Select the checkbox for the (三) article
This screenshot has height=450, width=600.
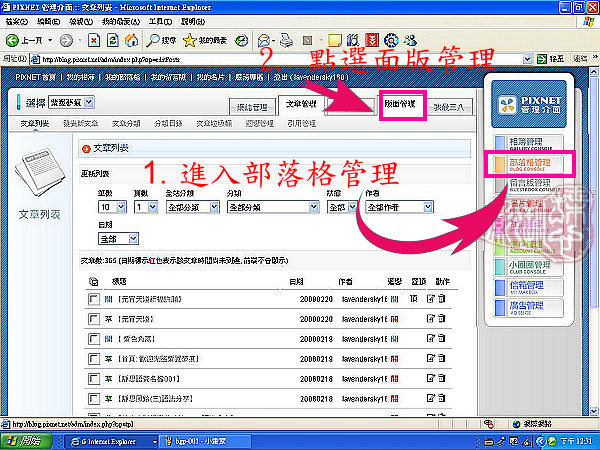93,399
